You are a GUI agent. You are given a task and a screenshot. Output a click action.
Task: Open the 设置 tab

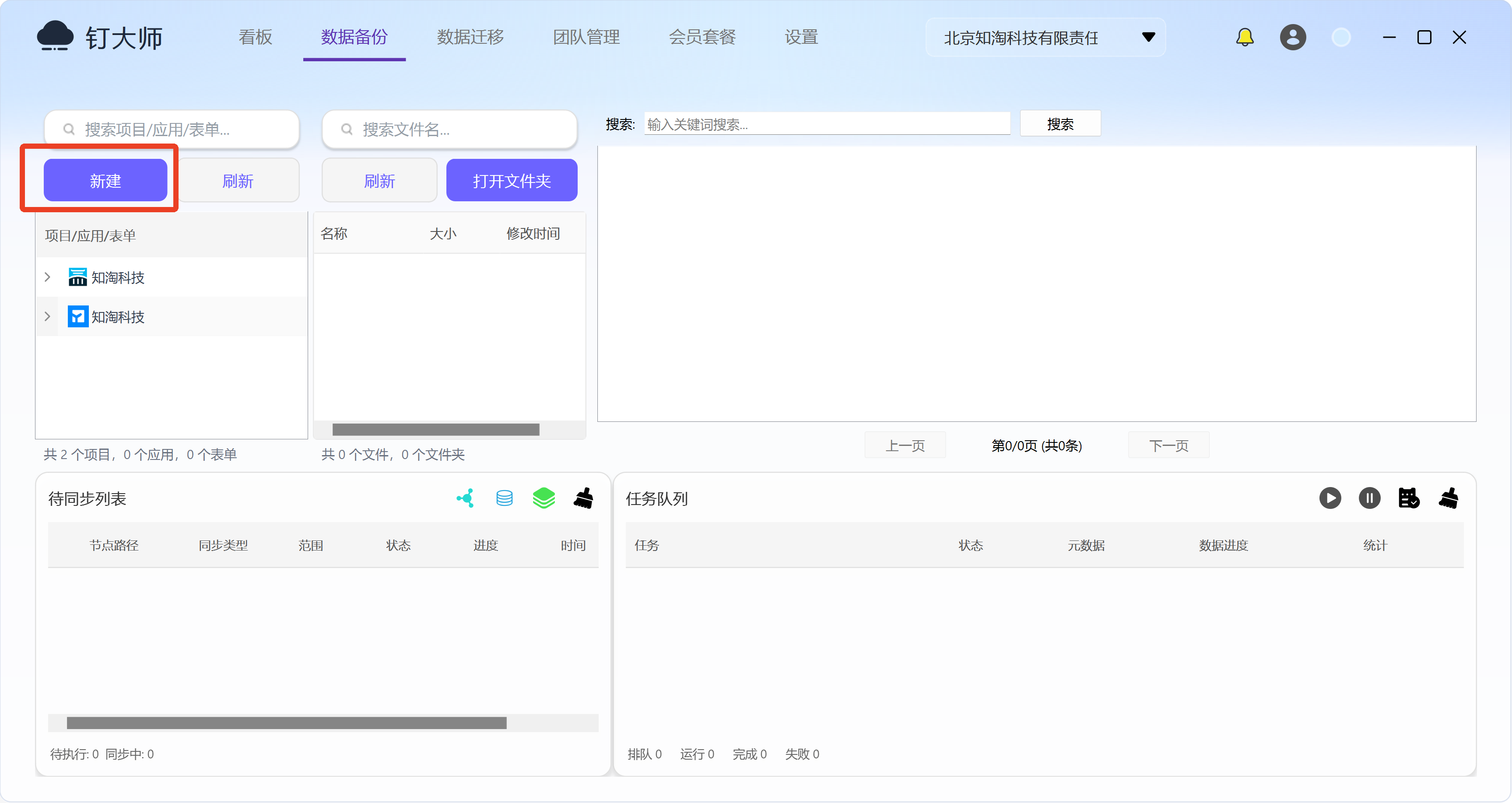[x=801, y=37]
